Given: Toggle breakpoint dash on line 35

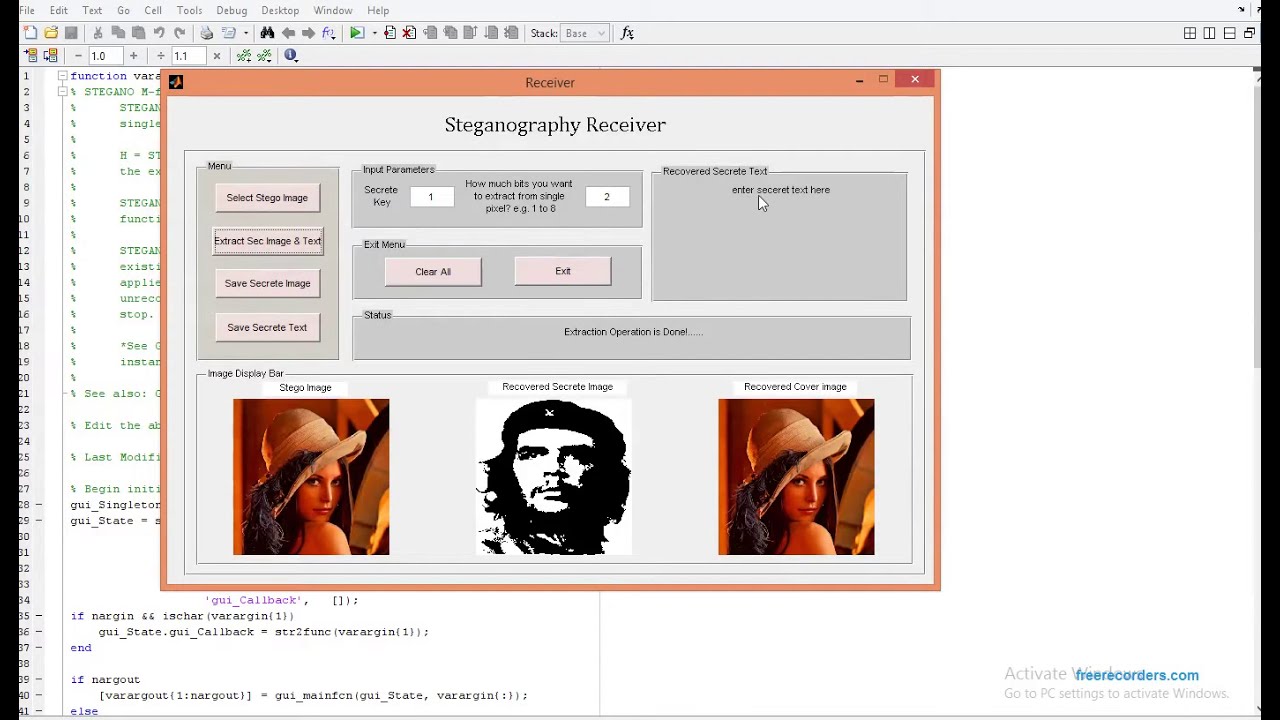Looking at the screenshot, I should (38, 616).
